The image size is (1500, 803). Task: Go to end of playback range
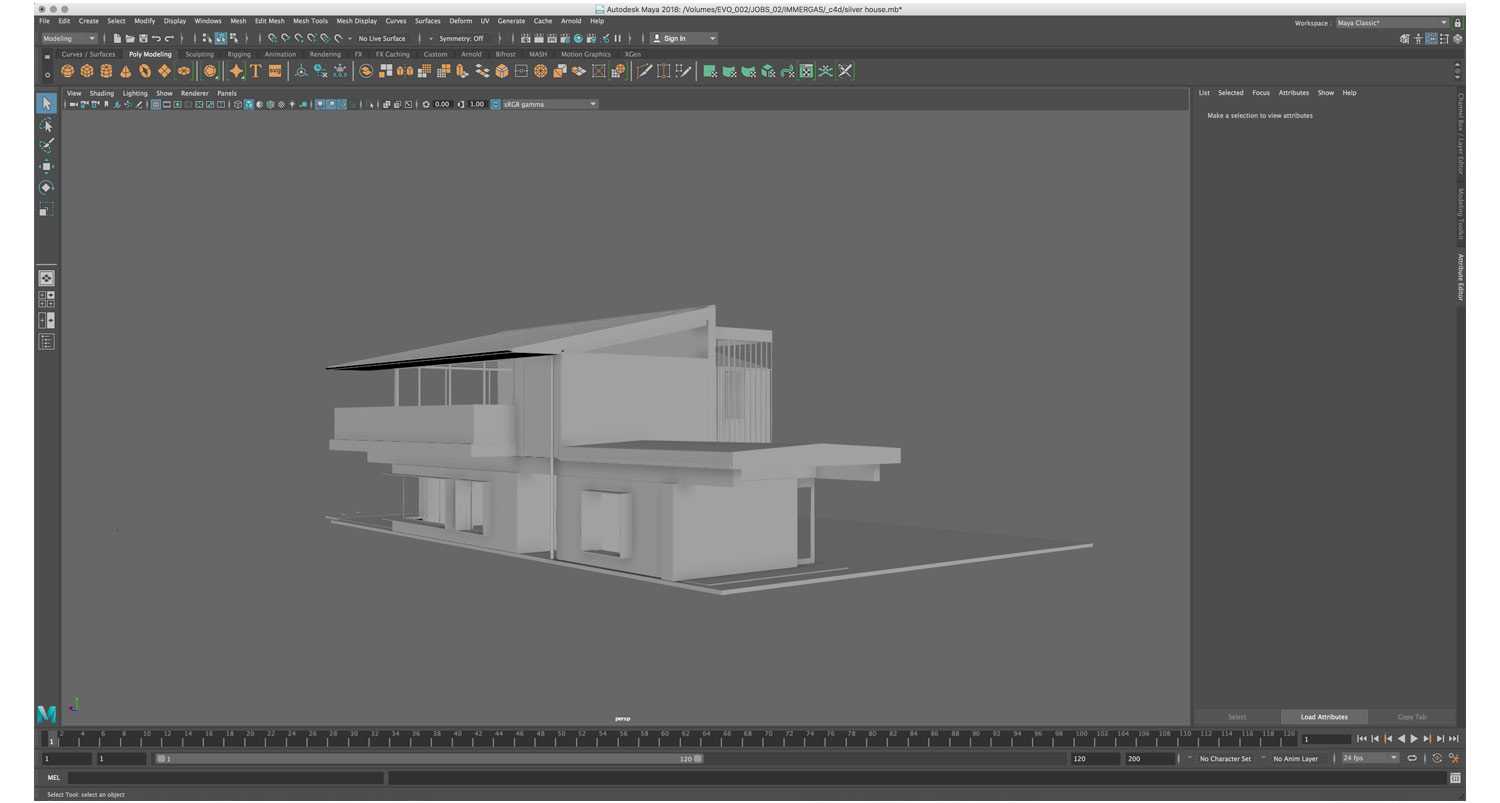click(x=1453, y=739)
